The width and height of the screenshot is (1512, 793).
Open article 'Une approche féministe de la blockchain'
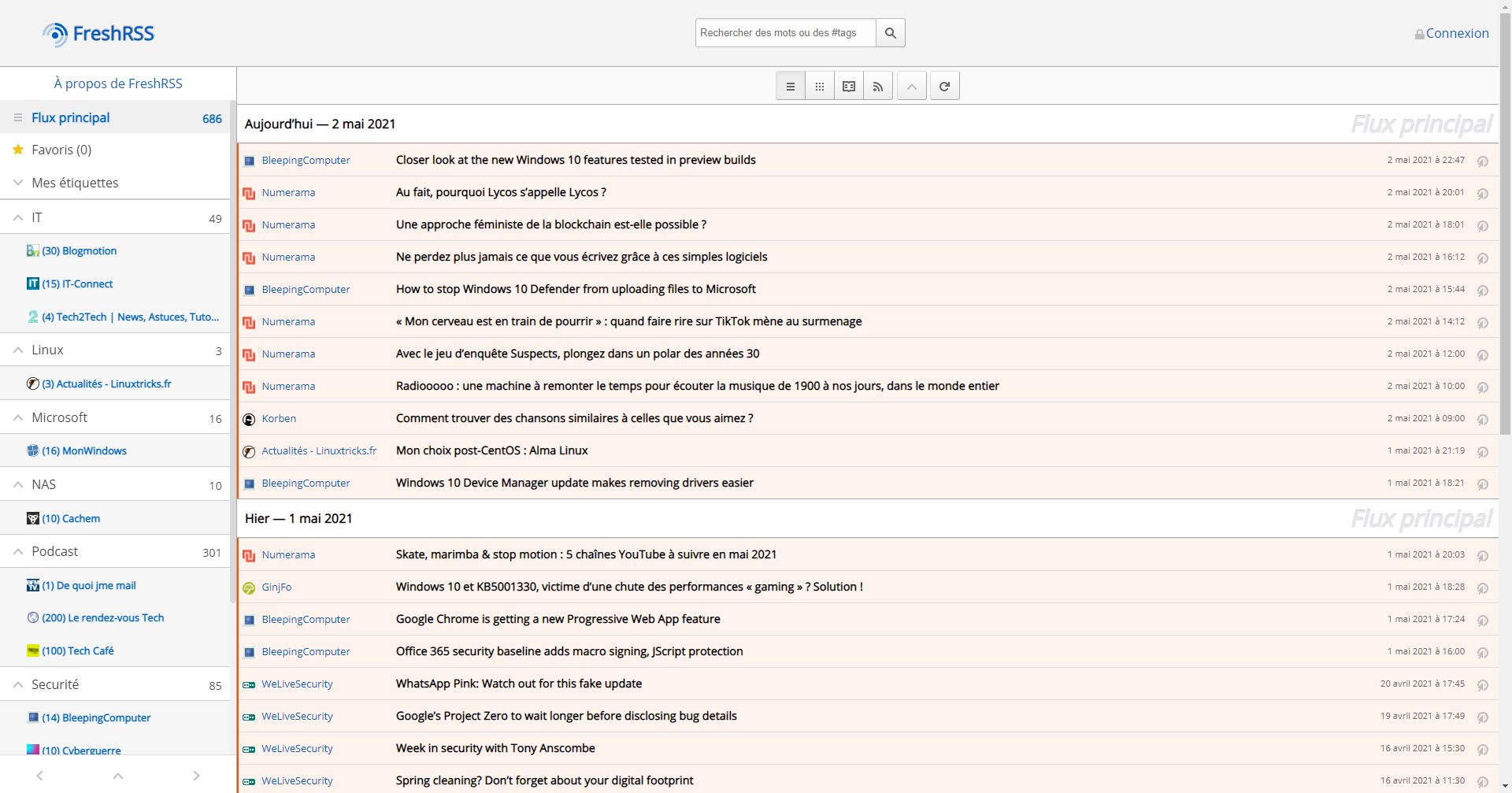point(551,224)
